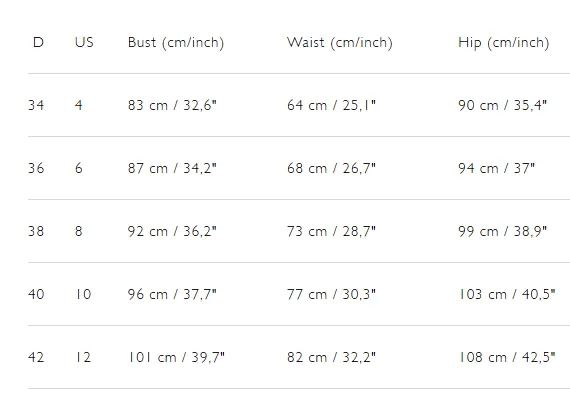
Task: Select the size 40 cell
Action: (x=36, y=294)
